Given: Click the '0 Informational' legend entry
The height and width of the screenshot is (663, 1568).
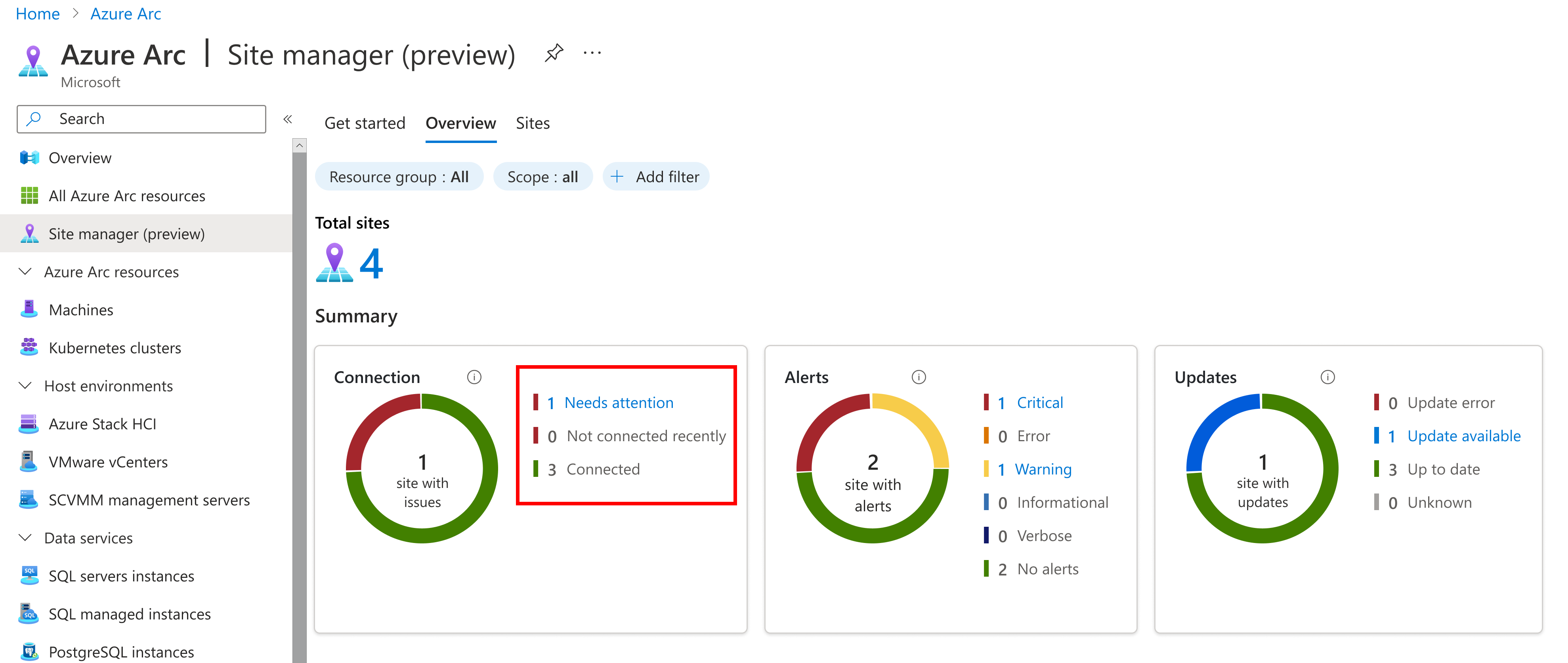Looking at the screenshot, I should tap(1046, 503).
